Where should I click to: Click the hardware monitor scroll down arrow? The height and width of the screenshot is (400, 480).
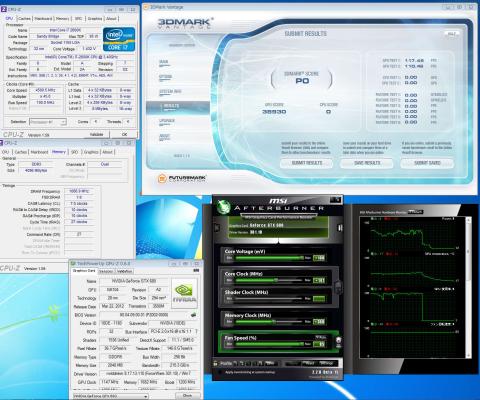[468, 355]
